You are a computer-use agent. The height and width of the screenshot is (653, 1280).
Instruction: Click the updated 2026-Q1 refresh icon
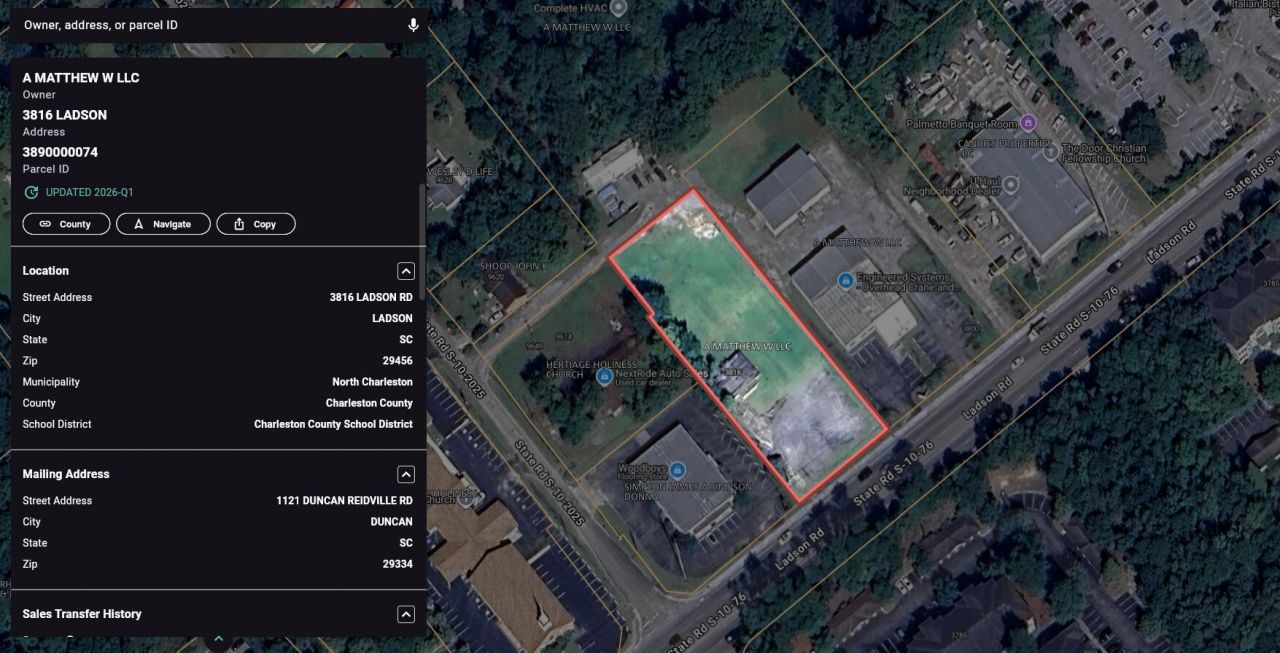pyautogui.click(x=31, y=192)
